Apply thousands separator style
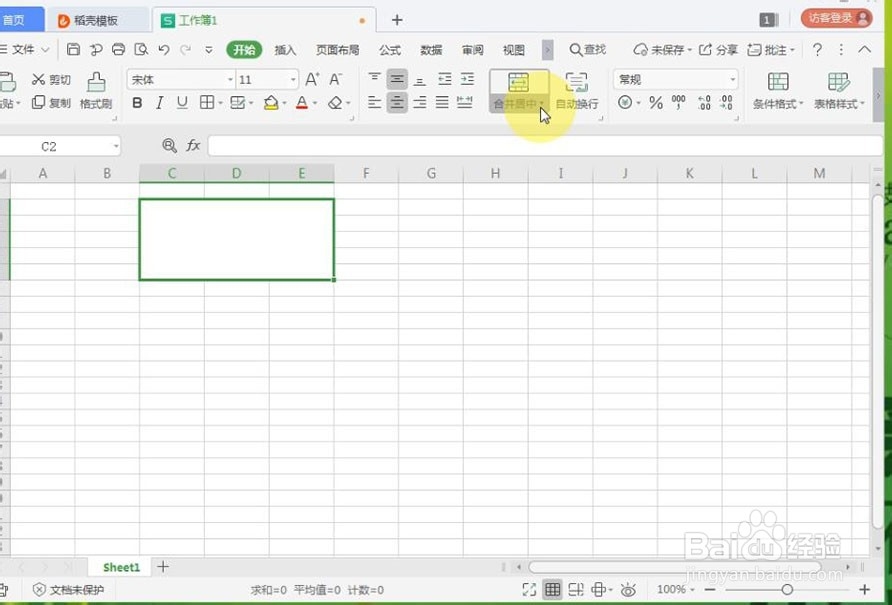Image resolution: width=892 pixels, height=605 pixels. pos(679,103)
